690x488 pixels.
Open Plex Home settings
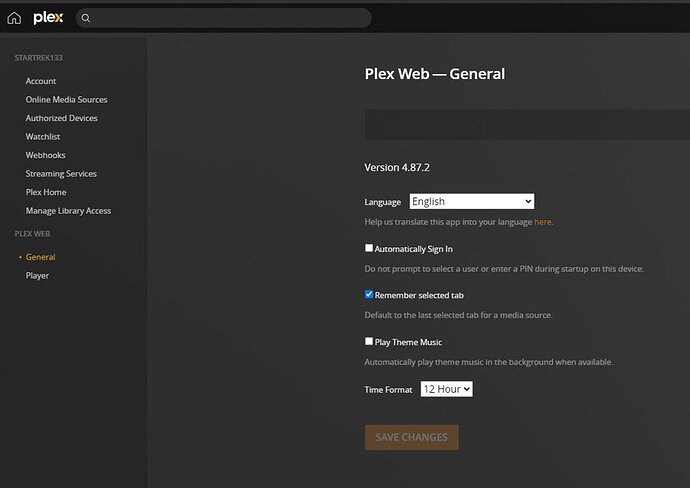[47, 192]
